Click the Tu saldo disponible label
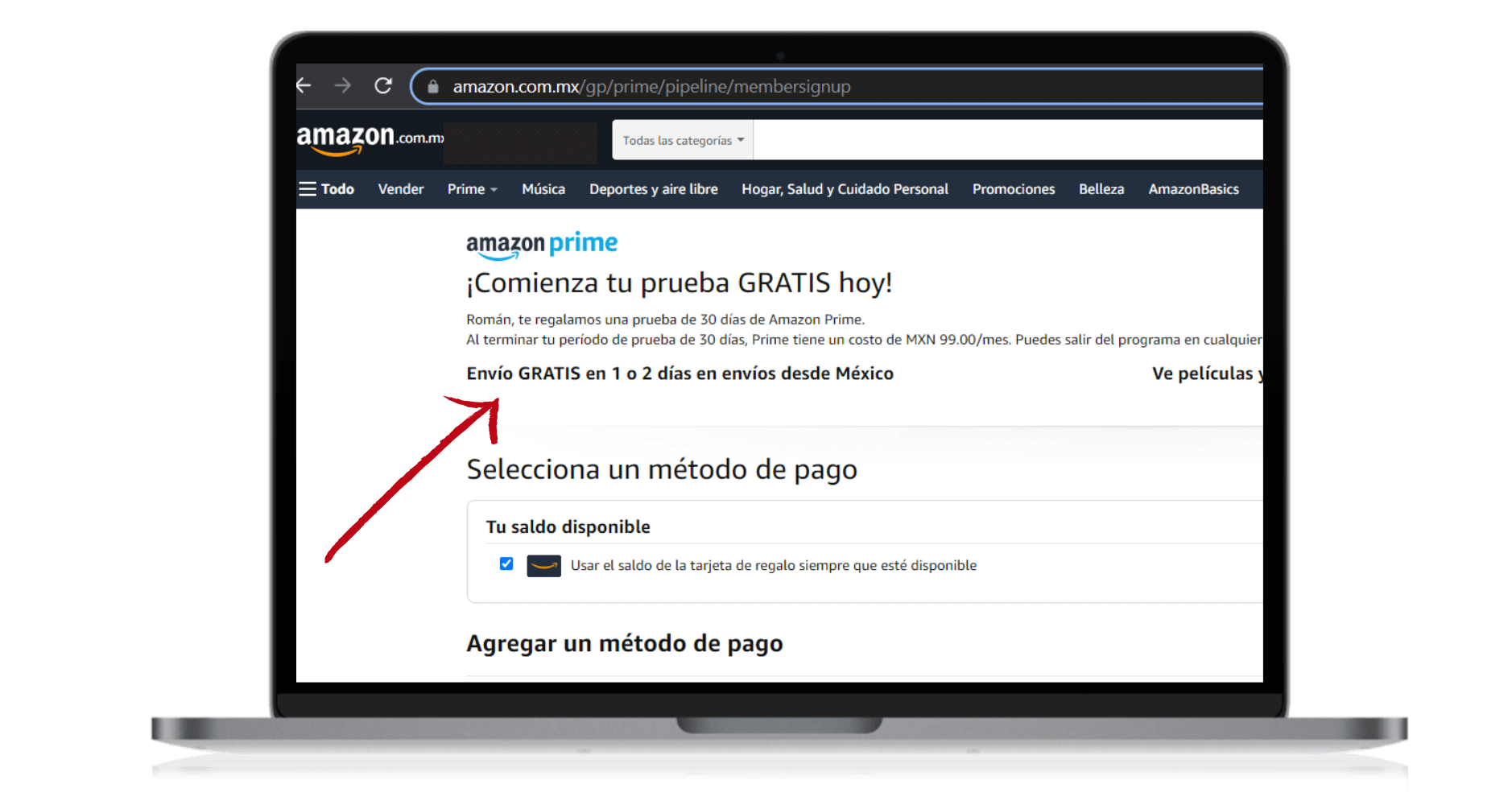The width and height of the screenshot is (1512, 805). pyautogui.click(x=568, y=527)
